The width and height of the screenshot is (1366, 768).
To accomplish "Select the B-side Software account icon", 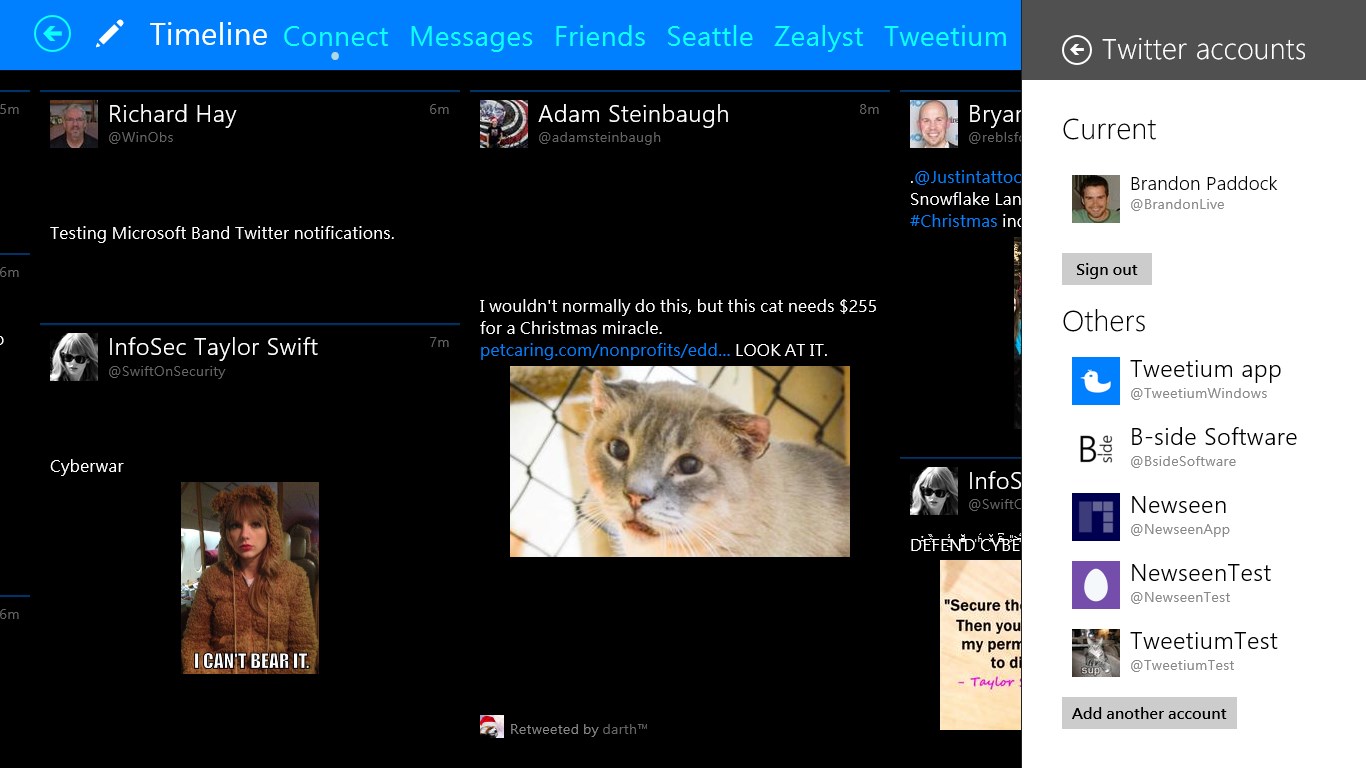I will tap(1095, 449).
